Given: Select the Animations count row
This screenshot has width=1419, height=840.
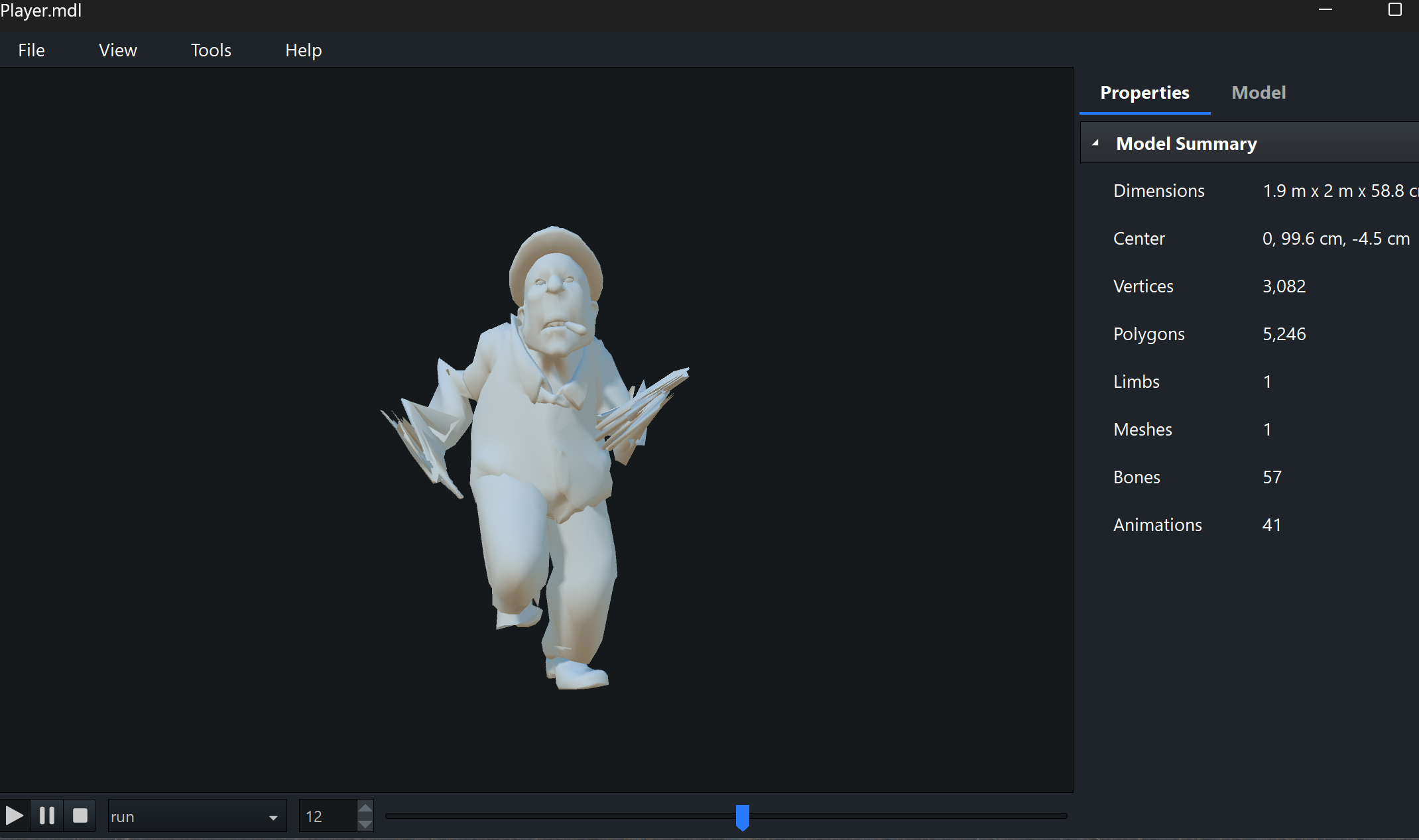Looking at the screenshot, I should coord(1157,525).
